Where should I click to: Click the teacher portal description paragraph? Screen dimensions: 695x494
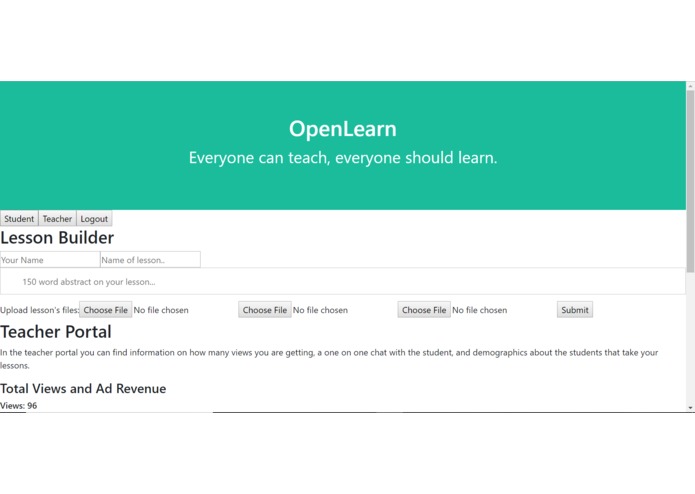click(329, 359)
